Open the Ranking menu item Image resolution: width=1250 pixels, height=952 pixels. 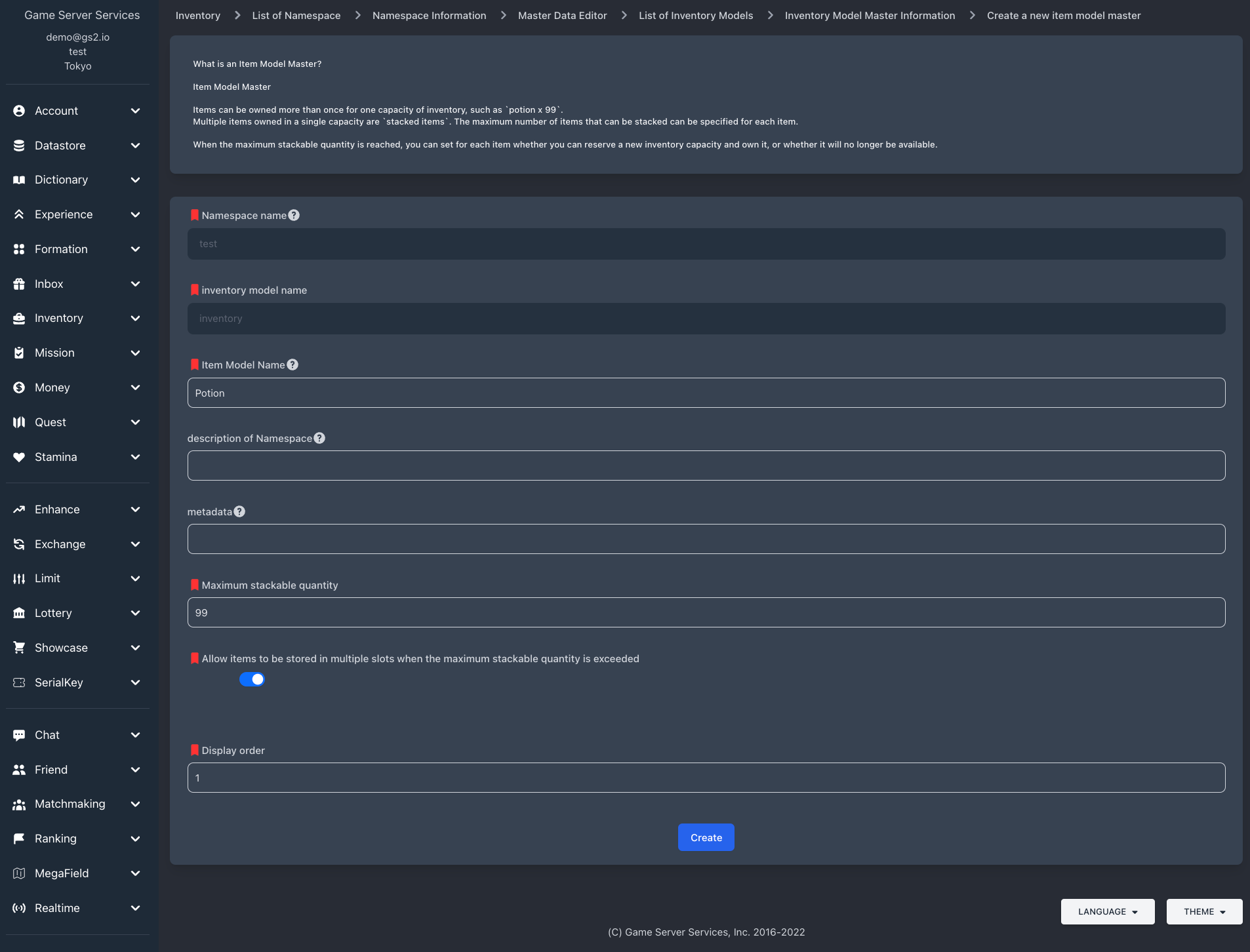77,839
